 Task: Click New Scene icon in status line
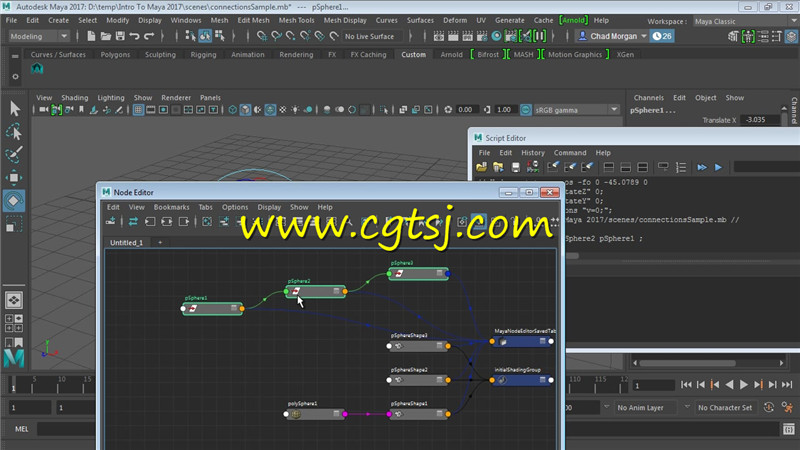pos(91,36)
